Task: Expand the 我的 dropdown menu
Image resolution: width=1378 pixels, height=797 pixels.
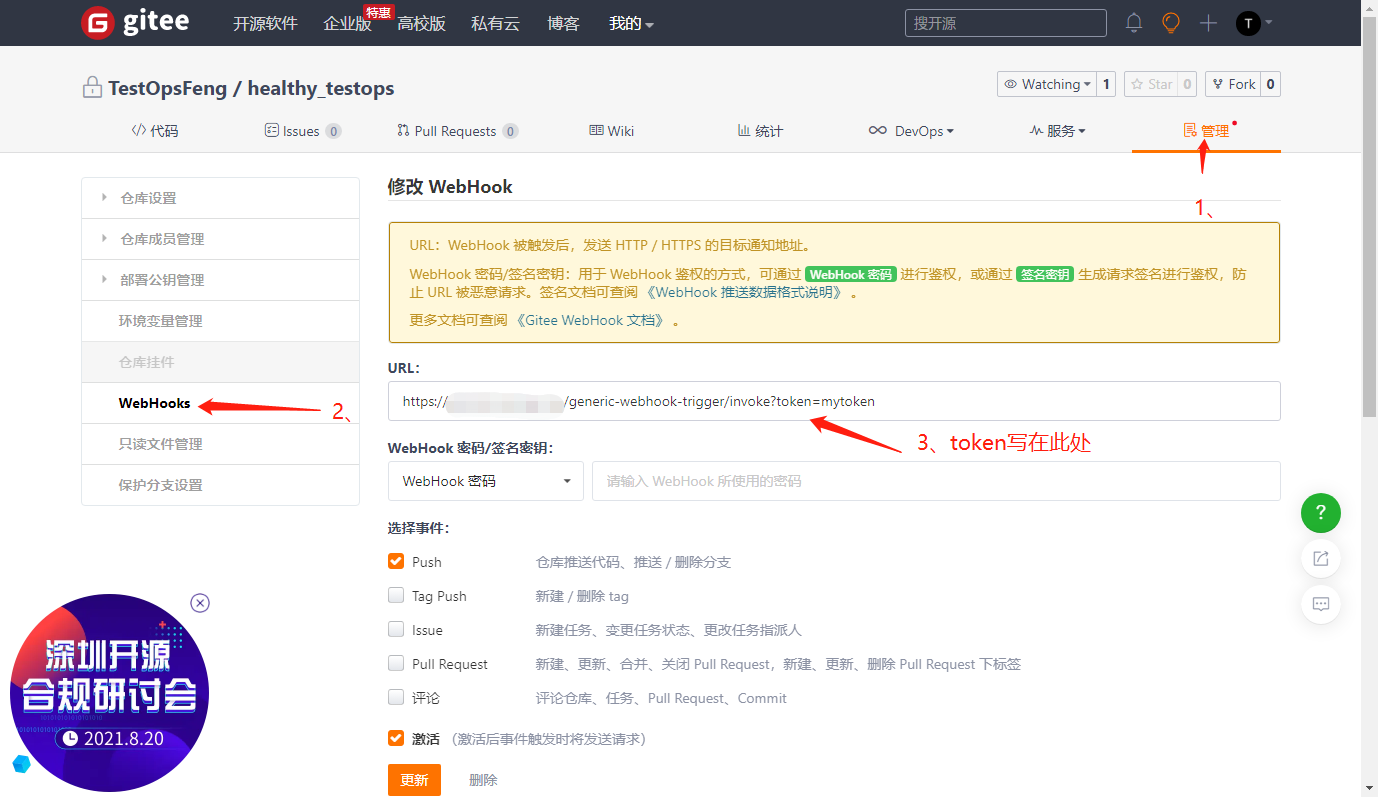Action: tap(631, 23)
